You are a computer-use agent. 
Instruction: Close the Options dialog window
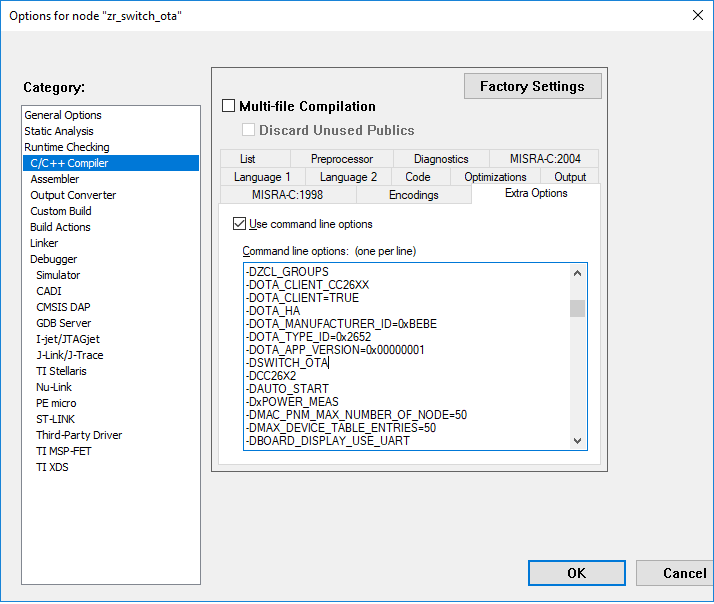696,15
